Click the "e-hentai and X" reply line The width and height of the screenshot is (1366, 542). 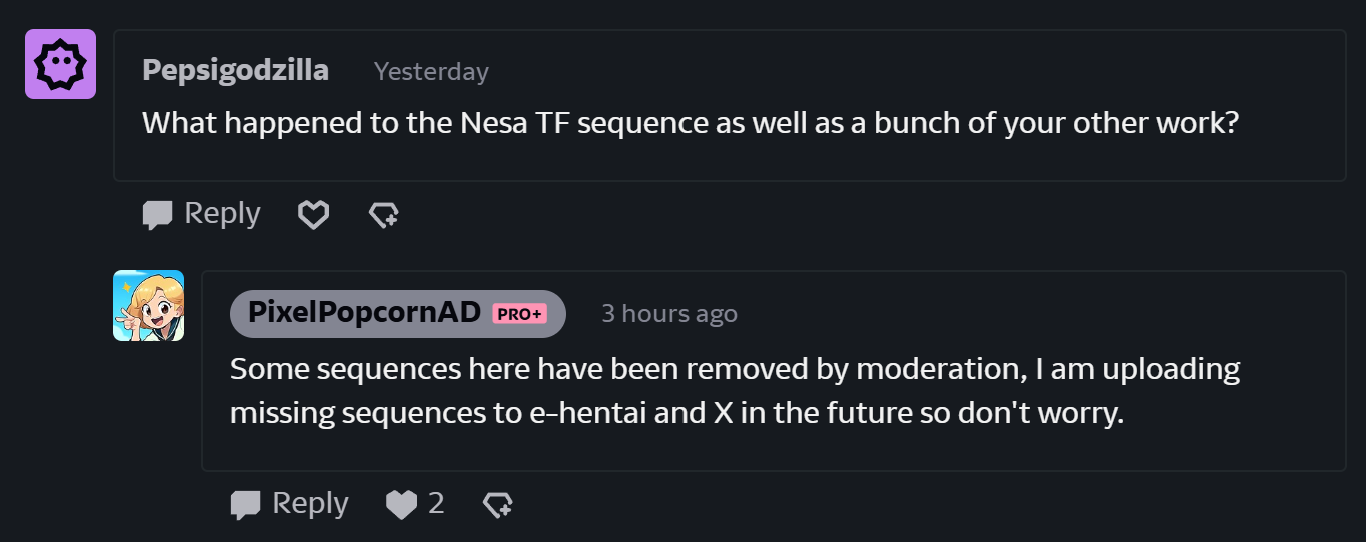[677, 413]
